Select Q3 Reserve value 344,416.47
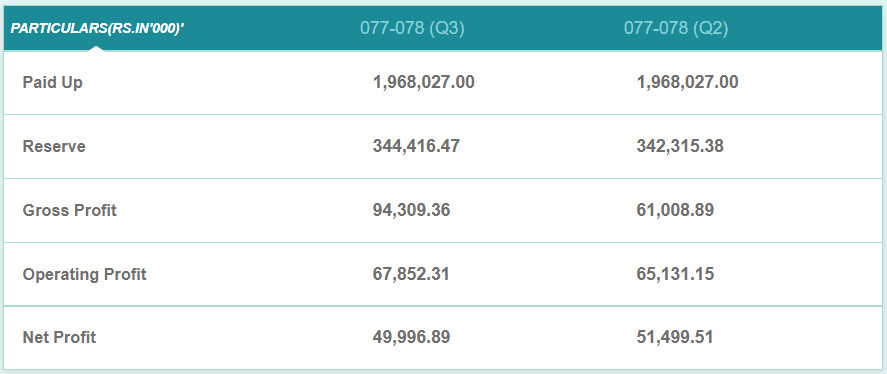Image resolution: width=887 pixels, height=374 pixels. [416, 147]
